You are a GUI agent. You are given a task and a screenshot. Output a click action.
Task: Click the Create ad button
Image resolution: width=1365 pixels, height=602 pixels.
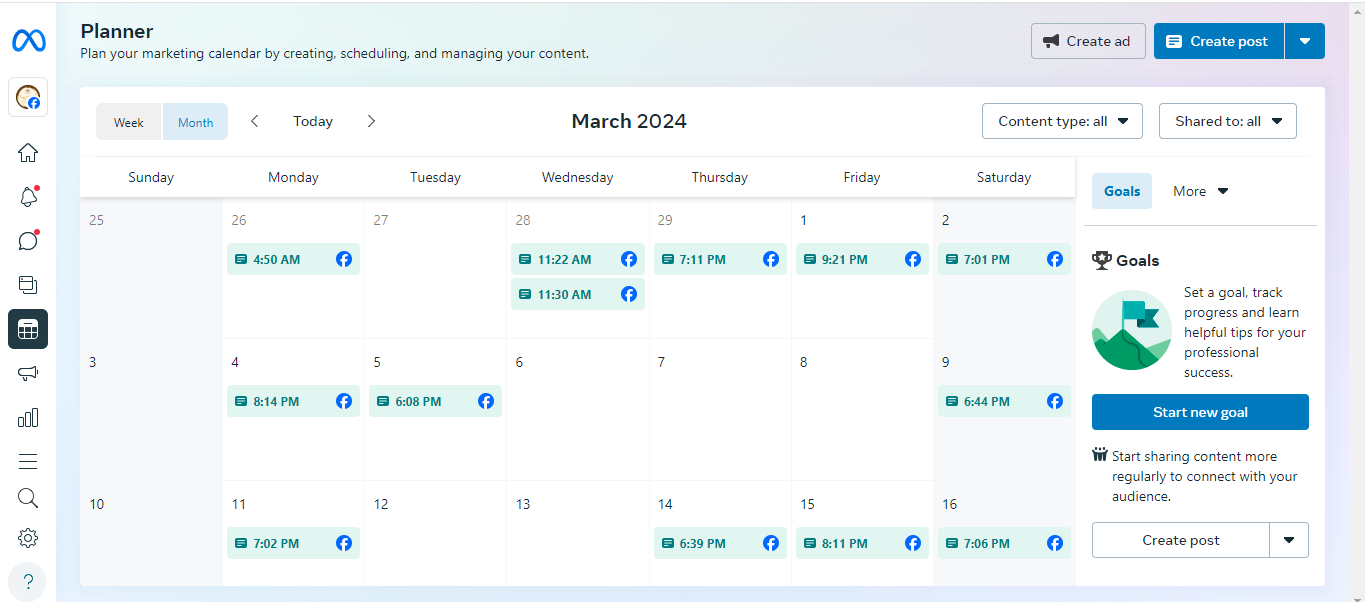(x=1088, y=41)
